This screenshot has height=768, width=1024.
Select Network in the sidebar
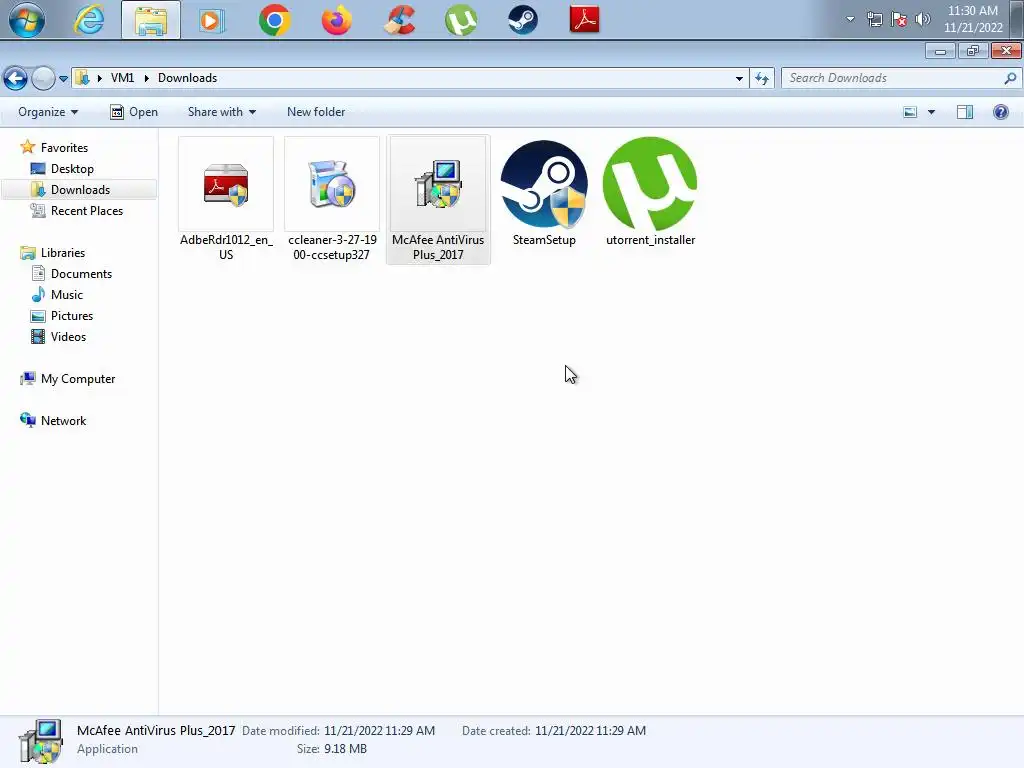[63, 421]
